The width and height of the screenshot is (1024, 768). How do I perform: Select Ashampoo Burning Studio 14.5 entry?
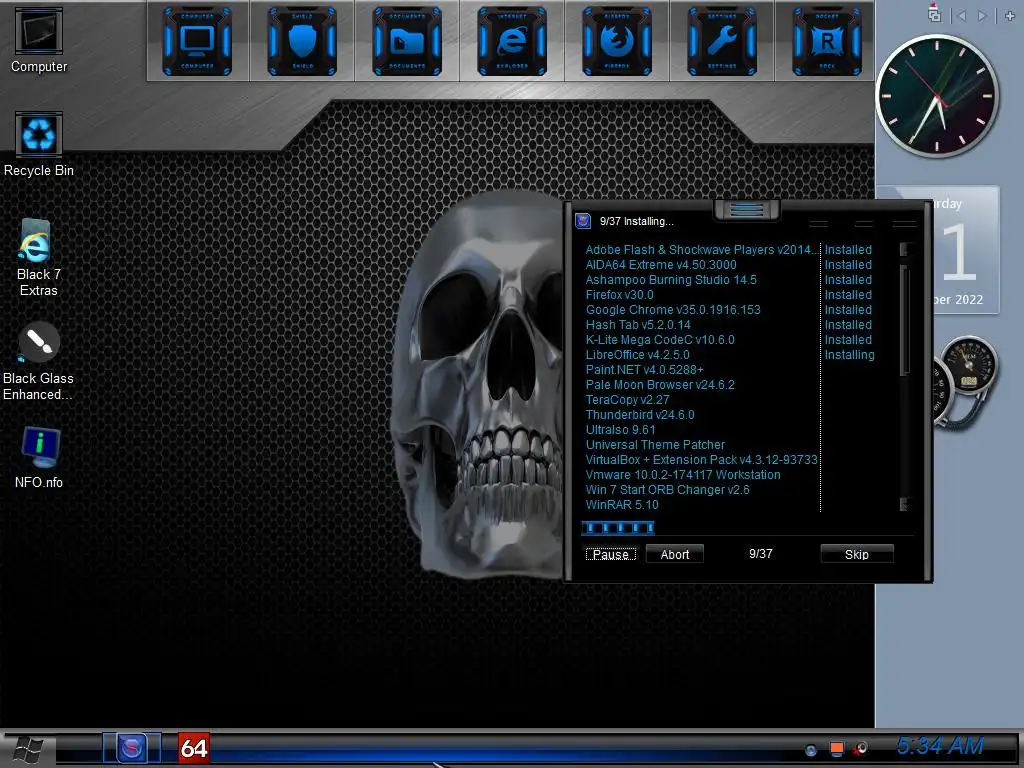coord(671,280)
